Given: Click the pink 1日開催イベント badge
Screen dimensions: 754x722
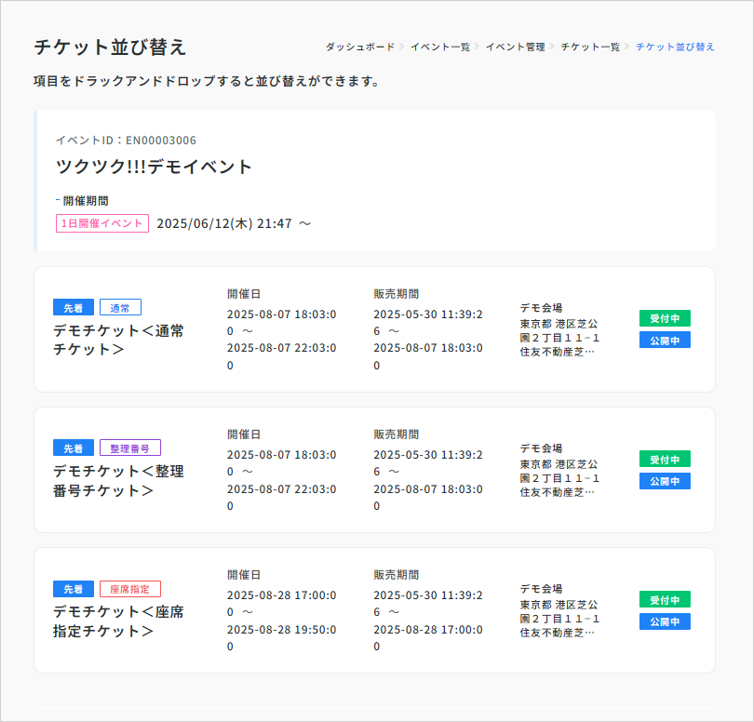Looking at the screenshot, I should pyautogui.click(x=102, y=223).
